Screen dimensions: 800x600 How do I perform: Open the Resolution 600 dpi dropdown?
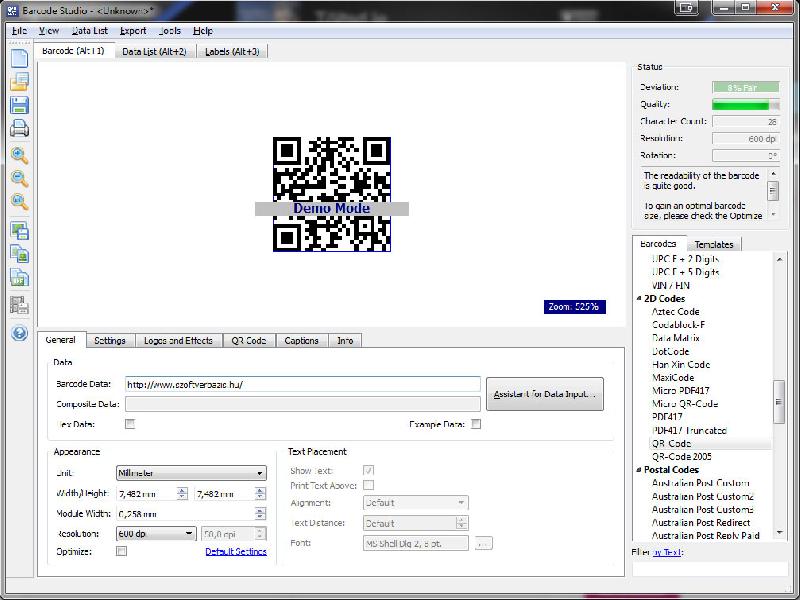click(156, 534)
